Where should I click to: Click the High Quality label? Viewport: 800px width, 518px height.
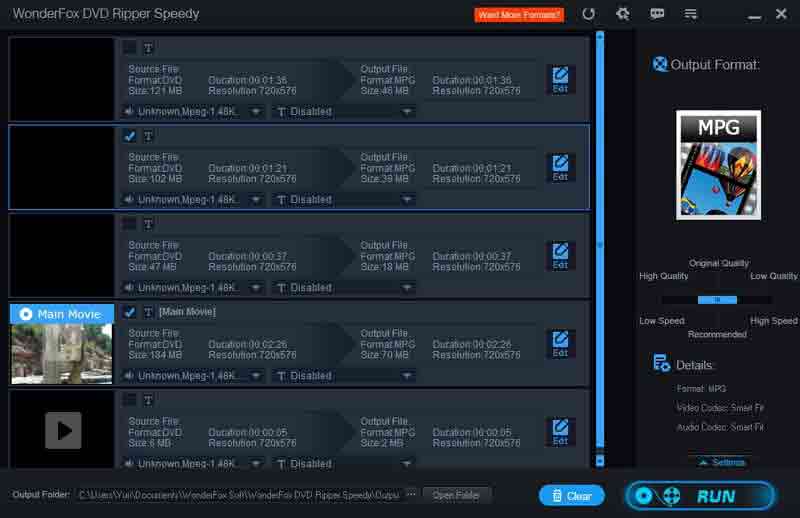click(663, 276)
